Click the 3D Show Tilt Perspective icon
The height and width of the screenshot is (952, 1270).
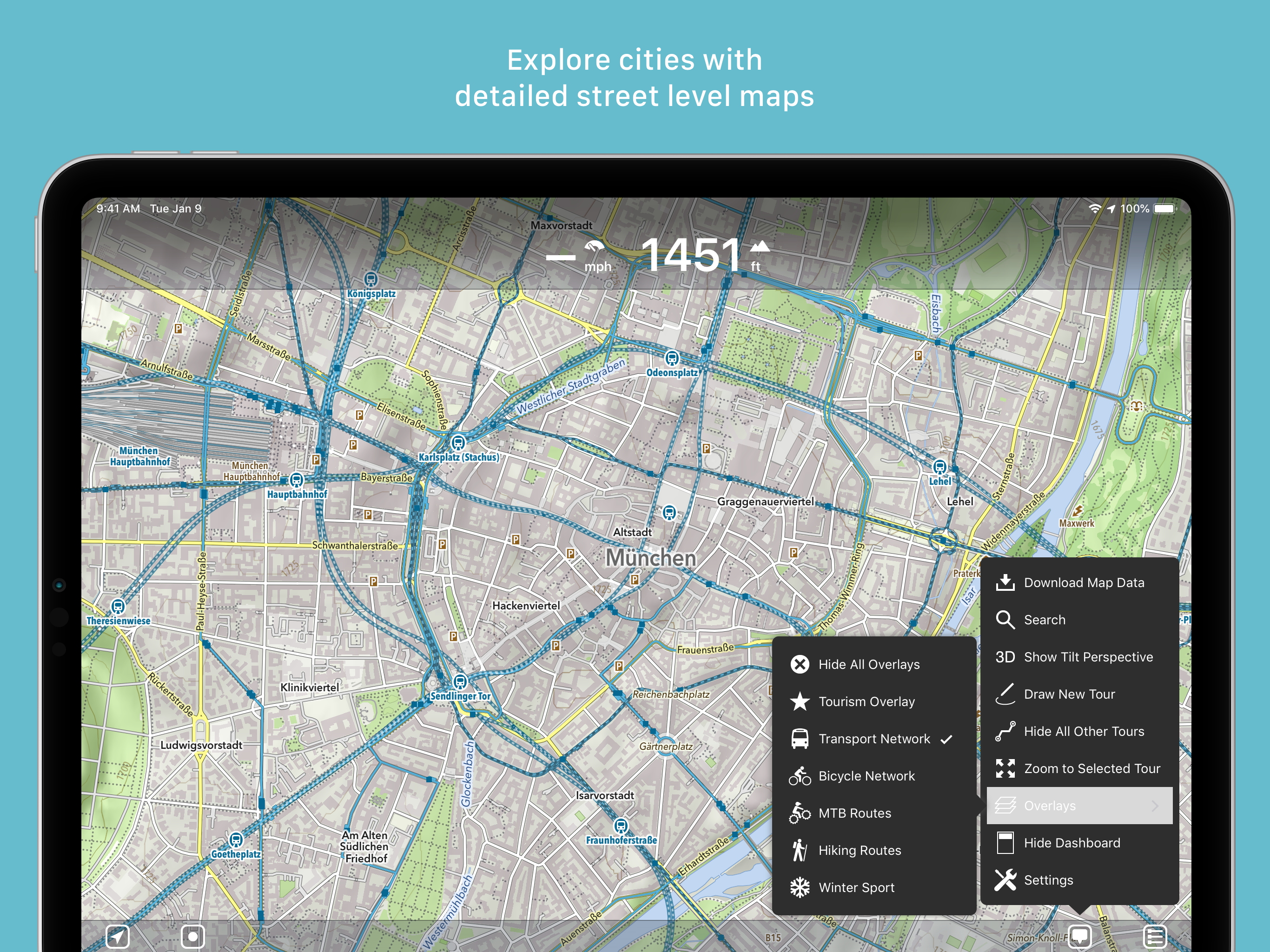click(1005, 657)
